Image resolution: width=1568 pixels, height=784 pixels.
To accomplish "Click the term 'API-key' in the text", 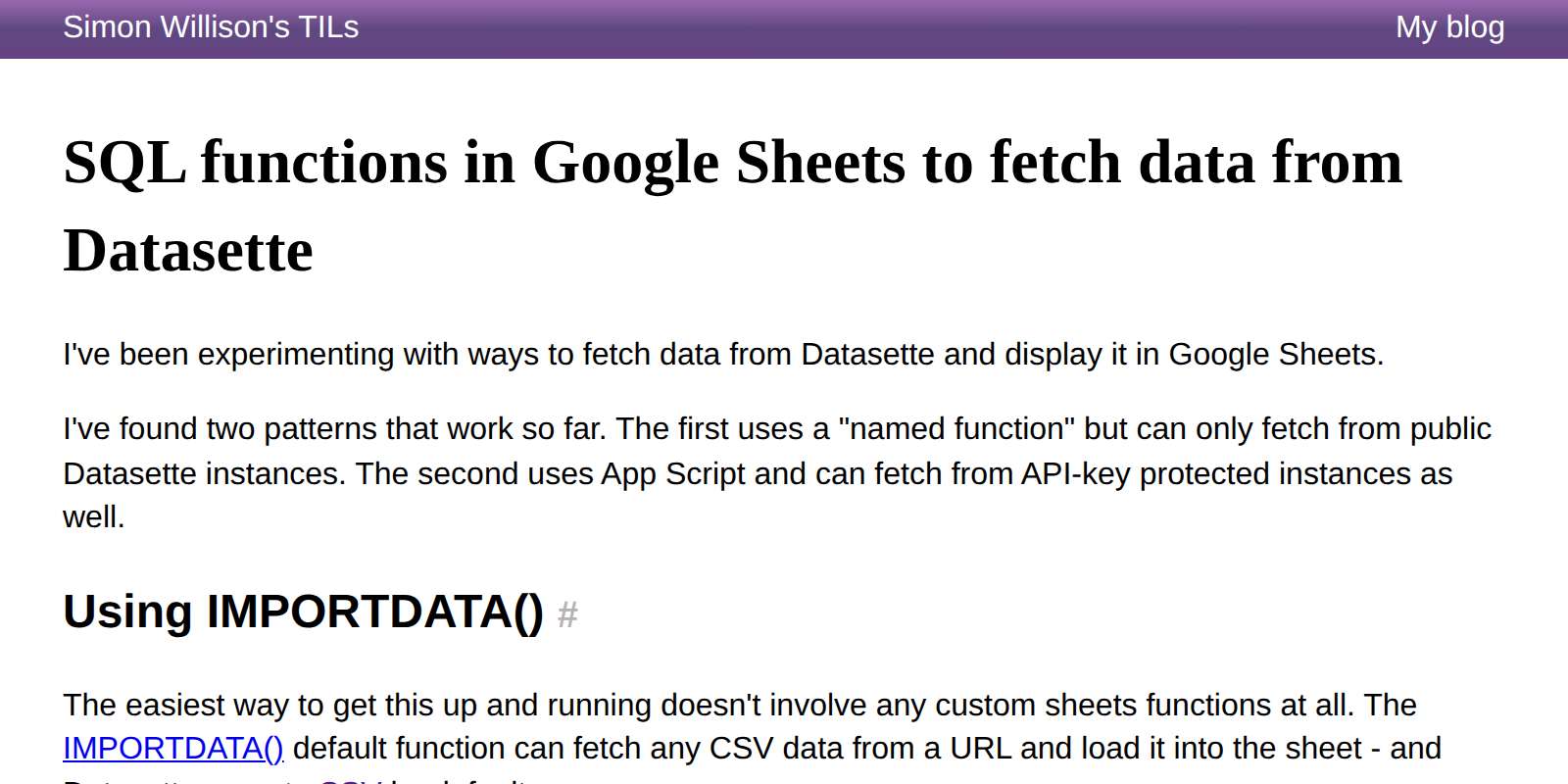I will tap(1076, 474).
